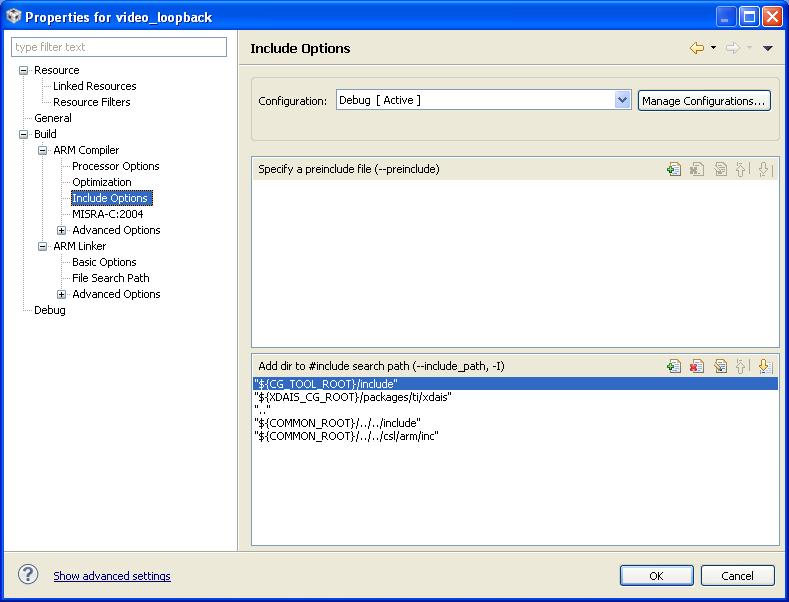Edit the selected include path entry
Viewport: 789px width, 602px height.
[x=720, y=367]
